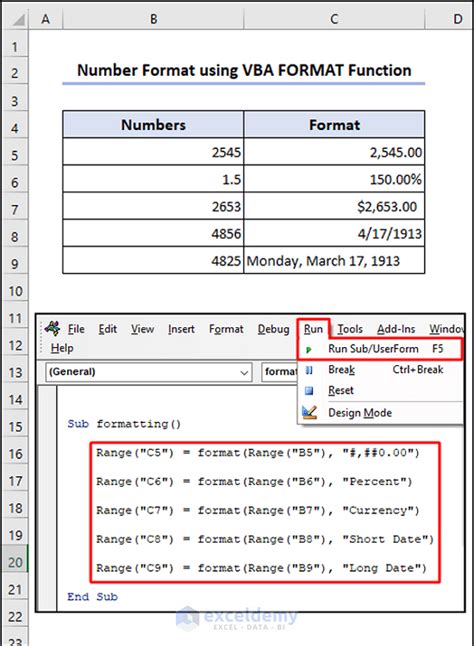Screen dimensions: 474x646
Task: Click cell containing $2,653.00
Action: point(334,206)
